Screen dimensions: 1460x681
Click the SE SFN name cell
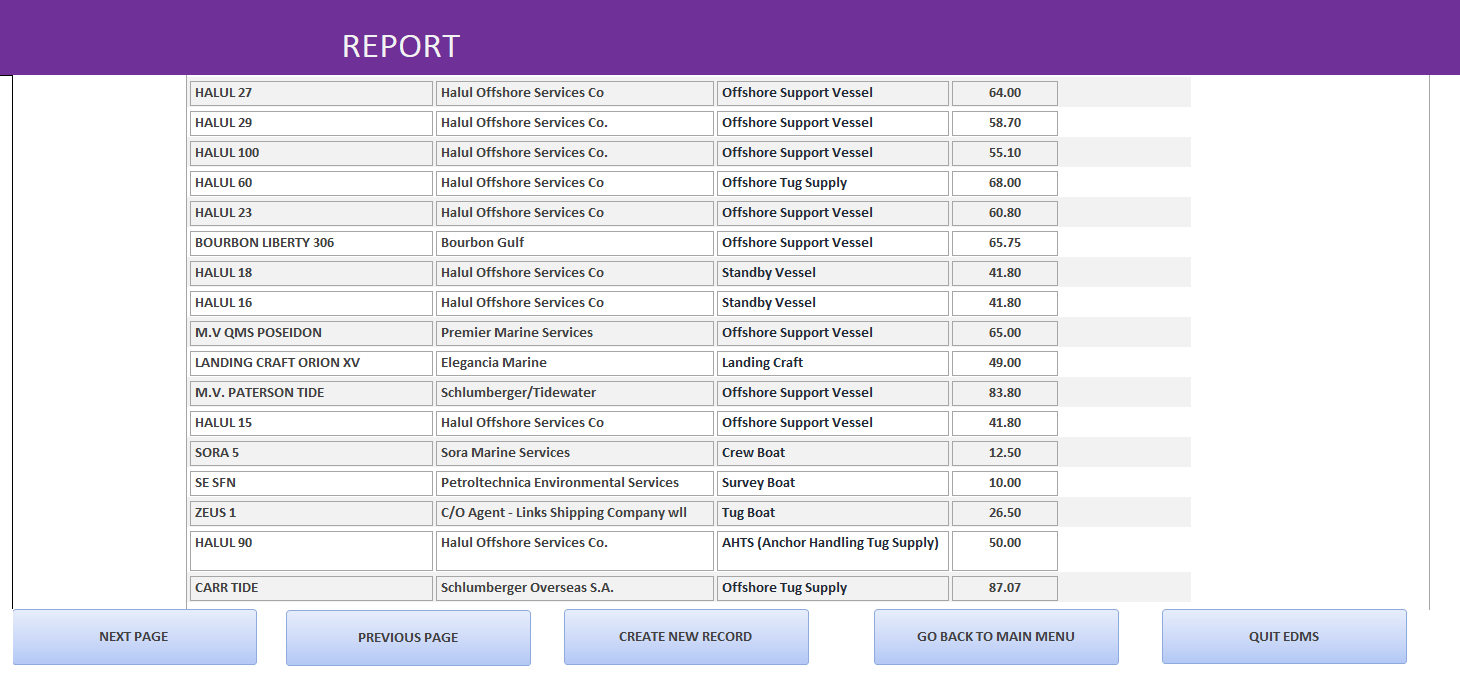click(311, 483)
